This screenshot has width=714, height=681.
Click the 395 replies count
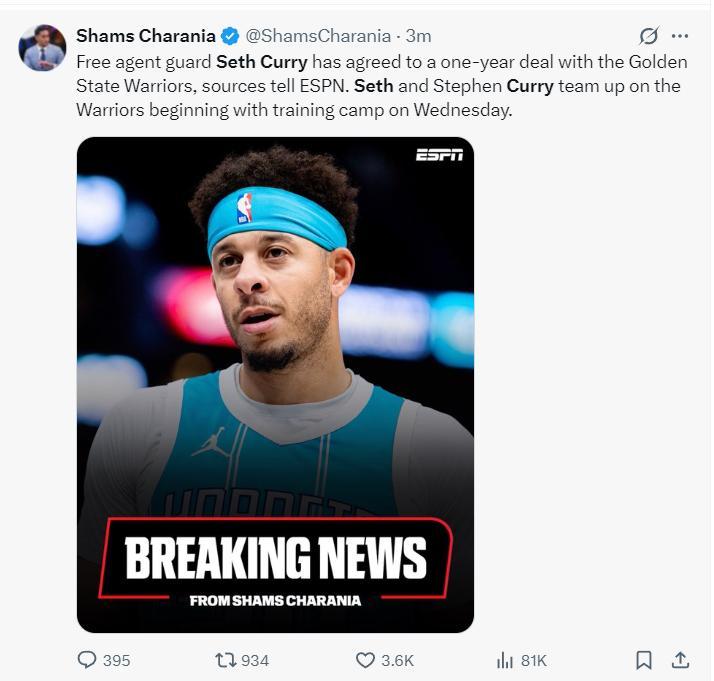tap(116, 660)
